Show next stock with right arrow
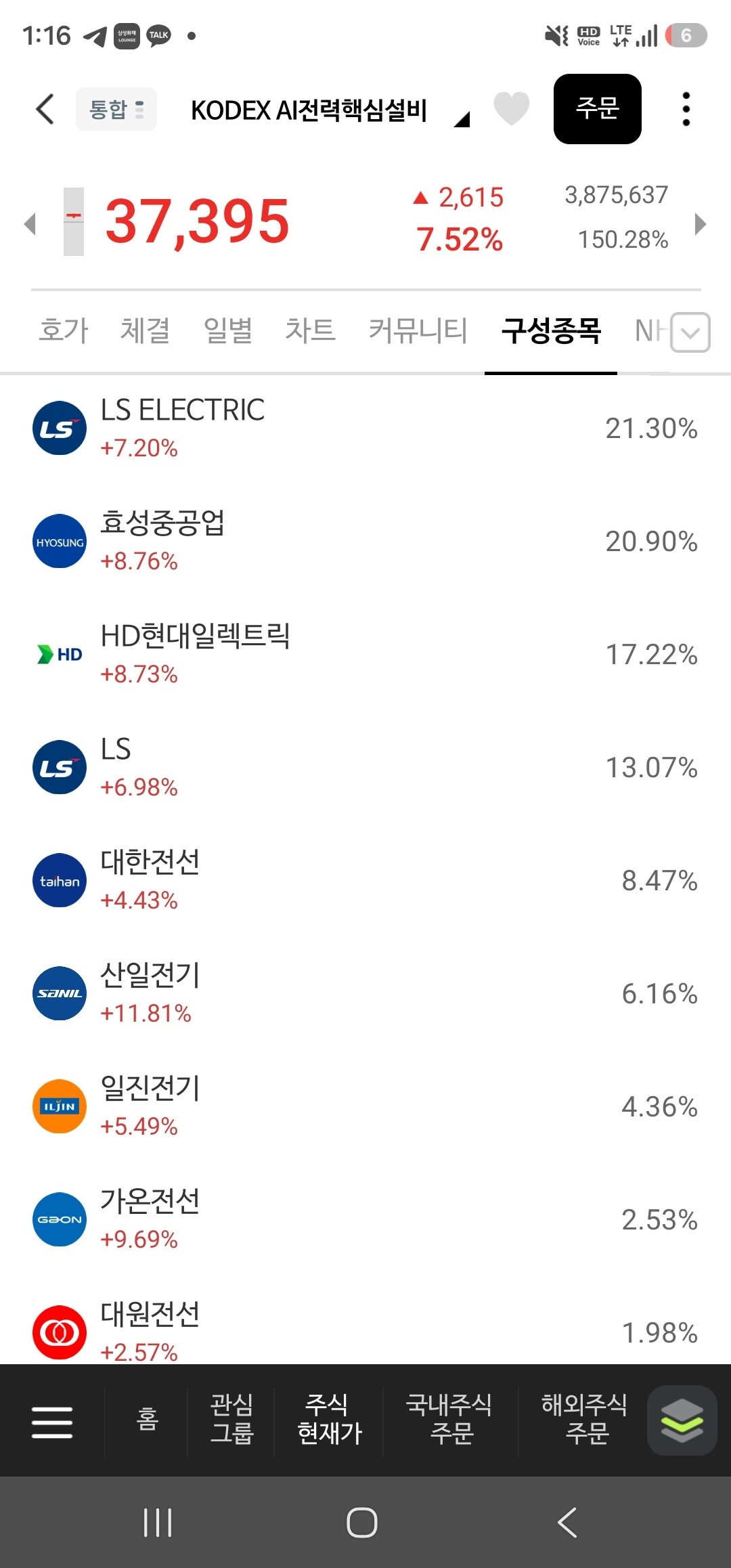The image size is (731, 1568). tap(701, 224)
